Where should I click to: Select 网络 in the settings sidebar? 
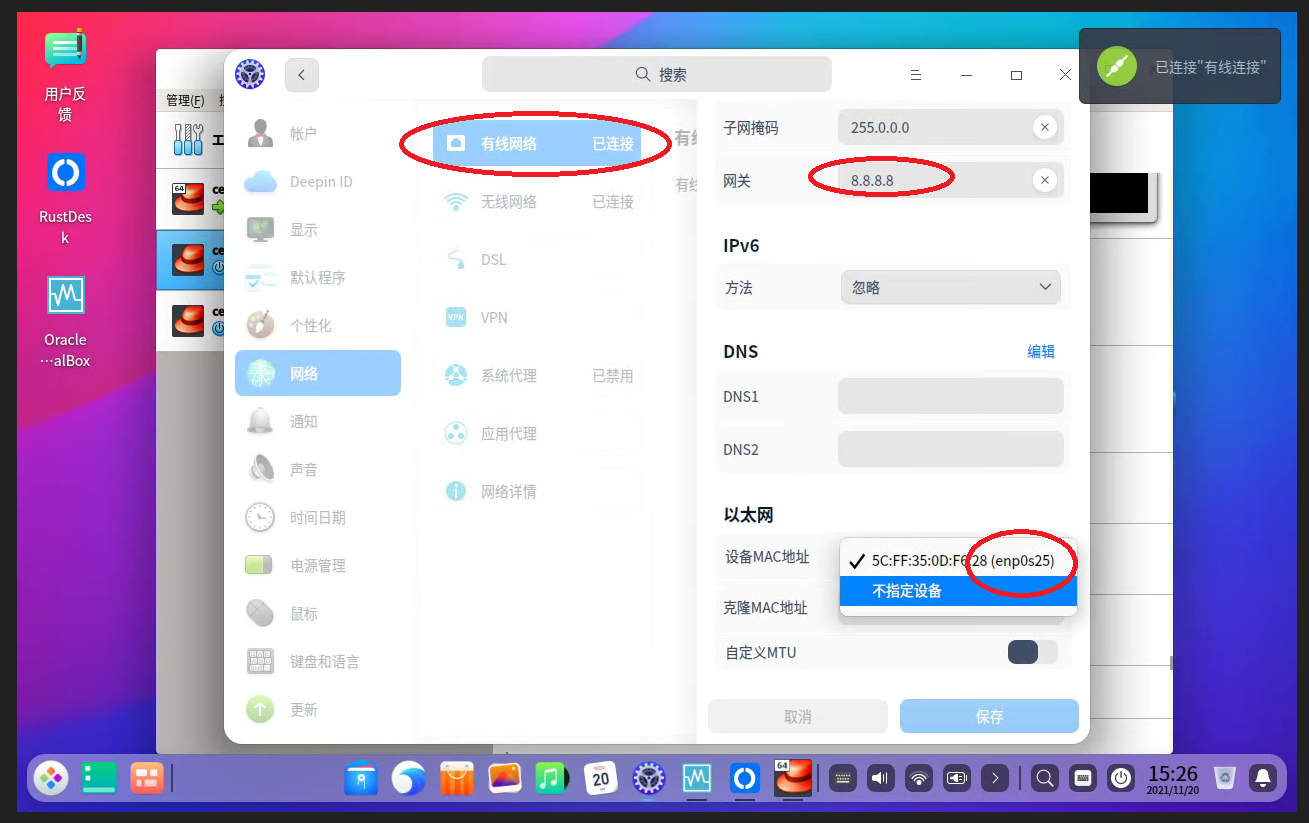318,373
